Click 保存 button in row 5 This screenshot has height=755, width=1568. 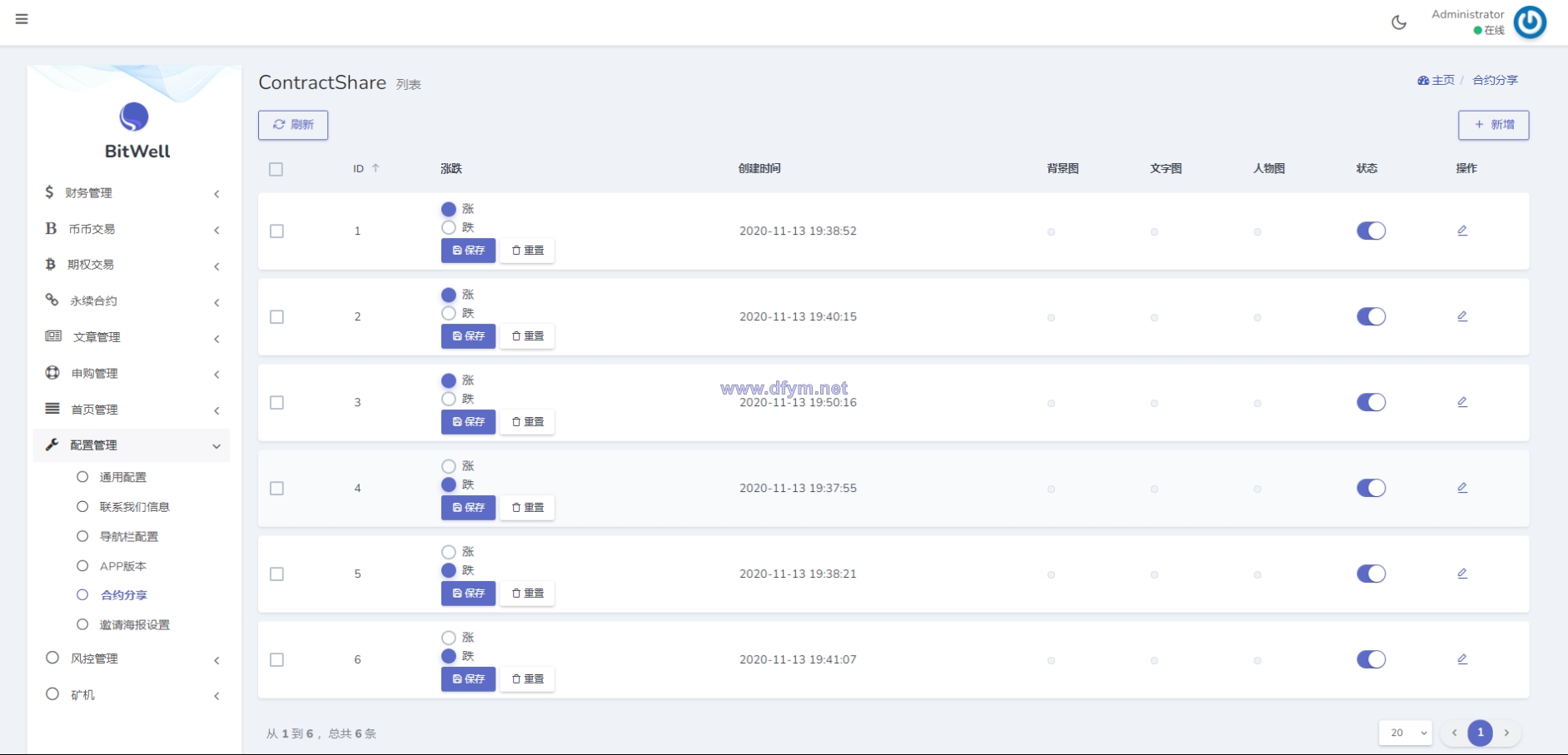(x=468, y=594)
